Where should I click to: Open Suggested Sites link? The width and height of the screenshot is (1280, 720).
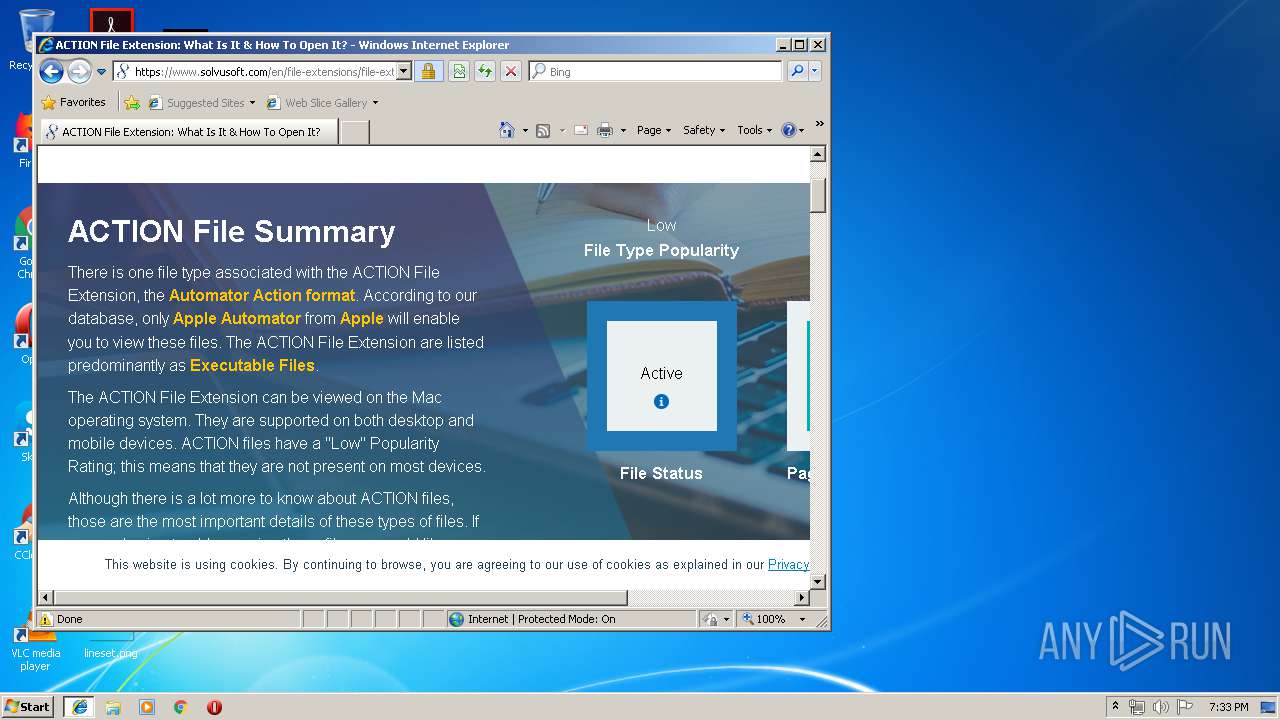(201, 102)
